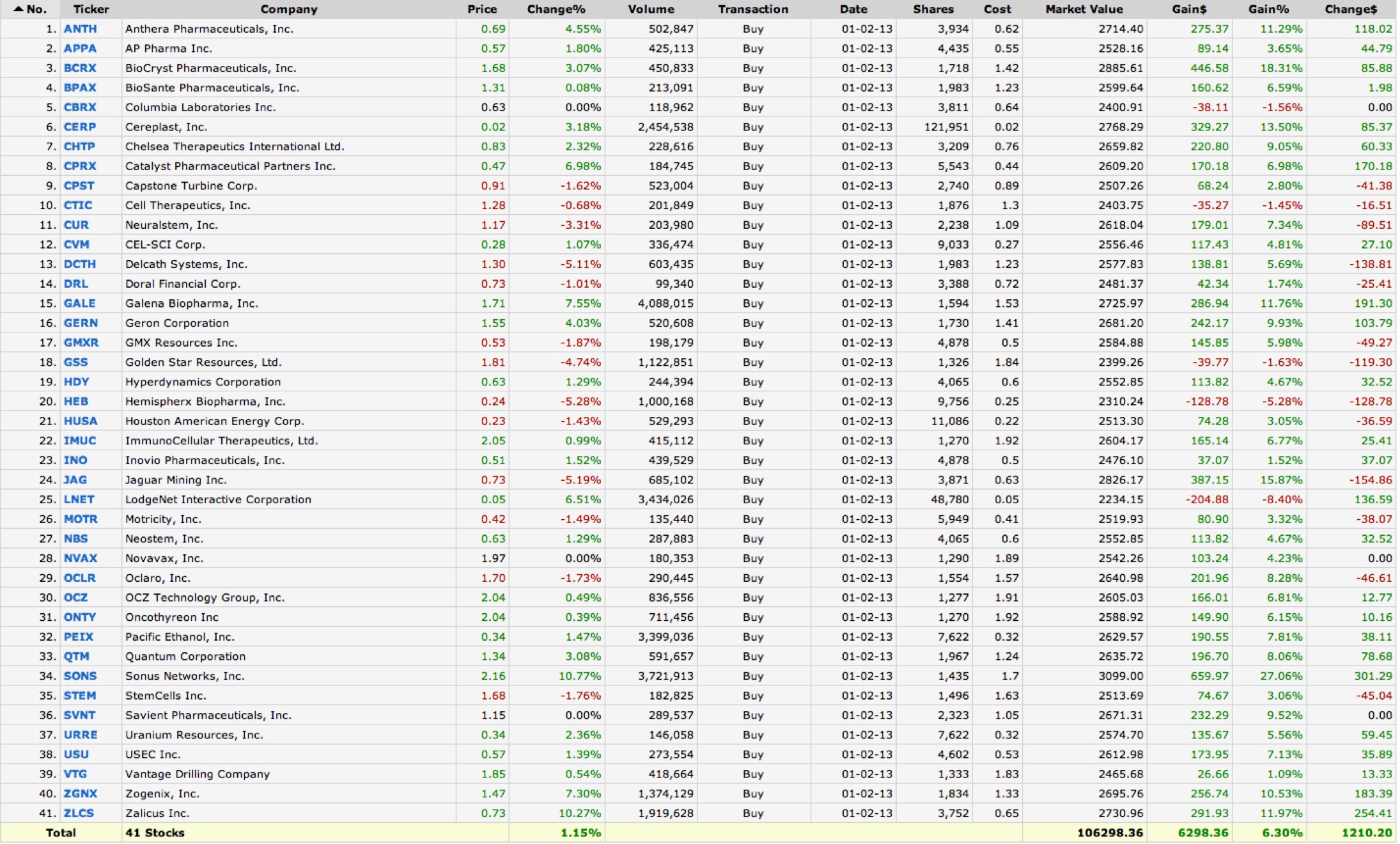Sort by Ticker column header
1400x844 pixels.
(x=91, y=9)
